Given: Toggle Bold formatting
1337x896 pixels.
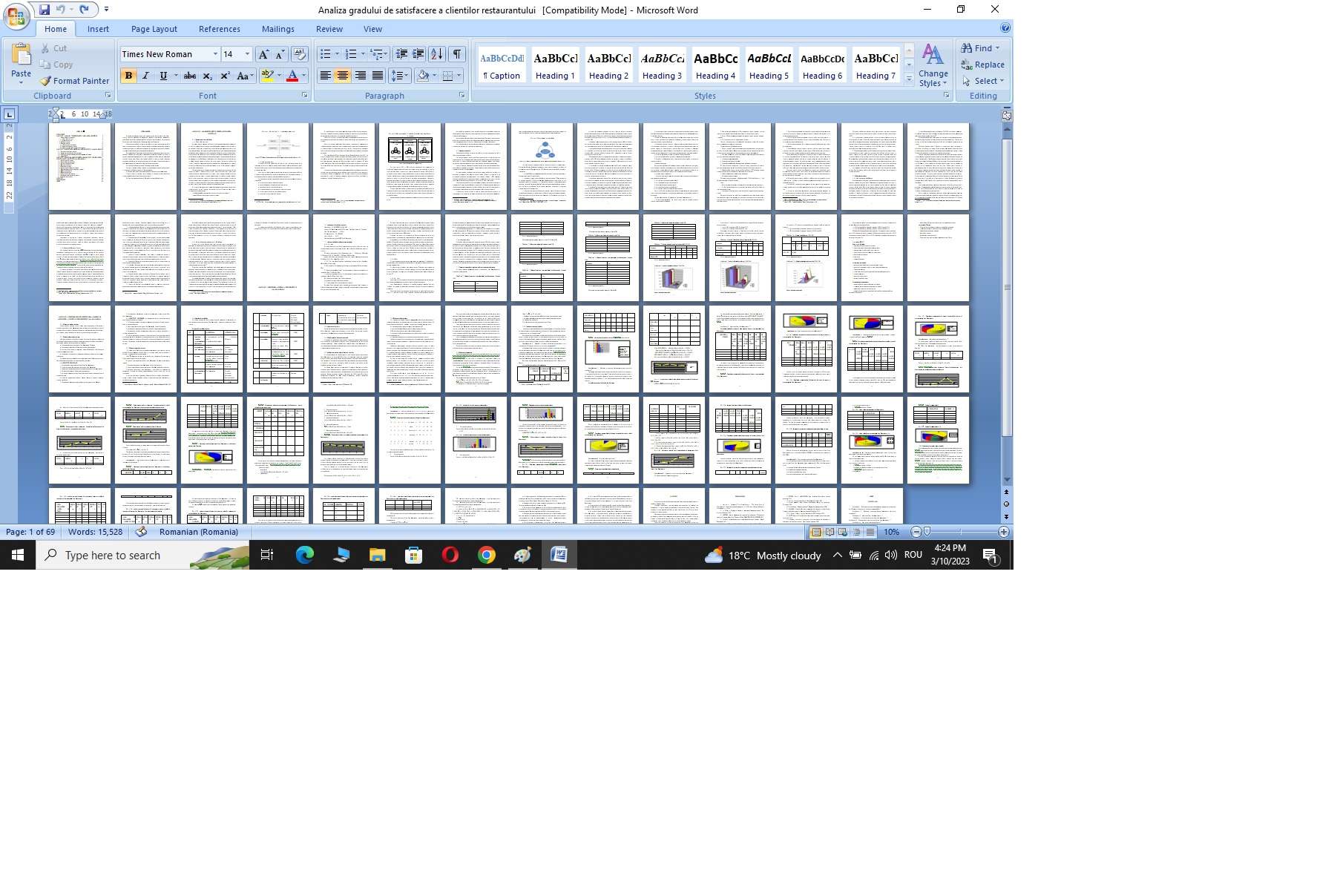Looking at the screenshot, I should 128,76.
